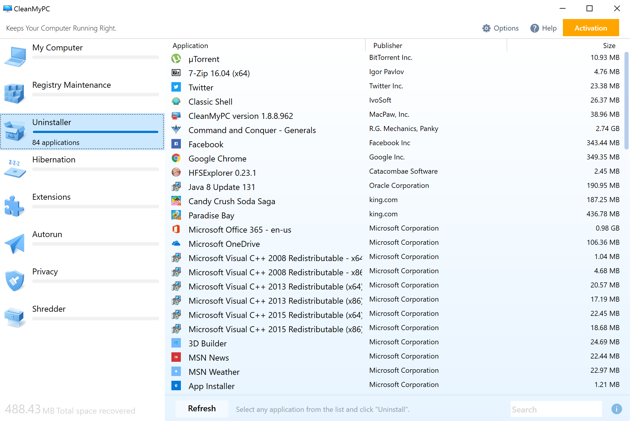The image size is (630, 421).
Task: Click the Facebook app icon
Action: tap(176, 144)
